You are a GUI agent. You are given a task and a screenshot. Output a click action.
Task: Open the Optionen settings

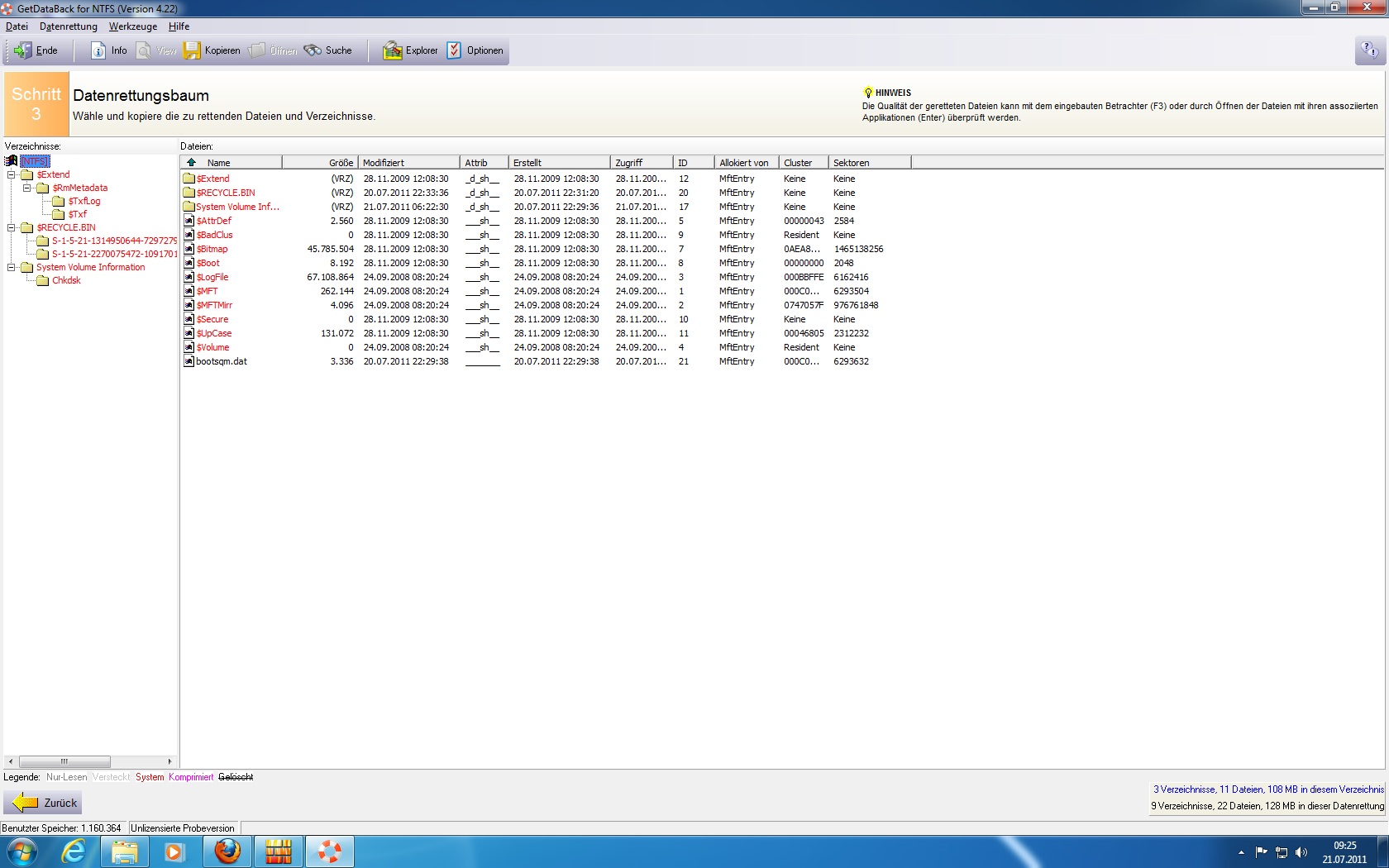(x=475, y=50)
